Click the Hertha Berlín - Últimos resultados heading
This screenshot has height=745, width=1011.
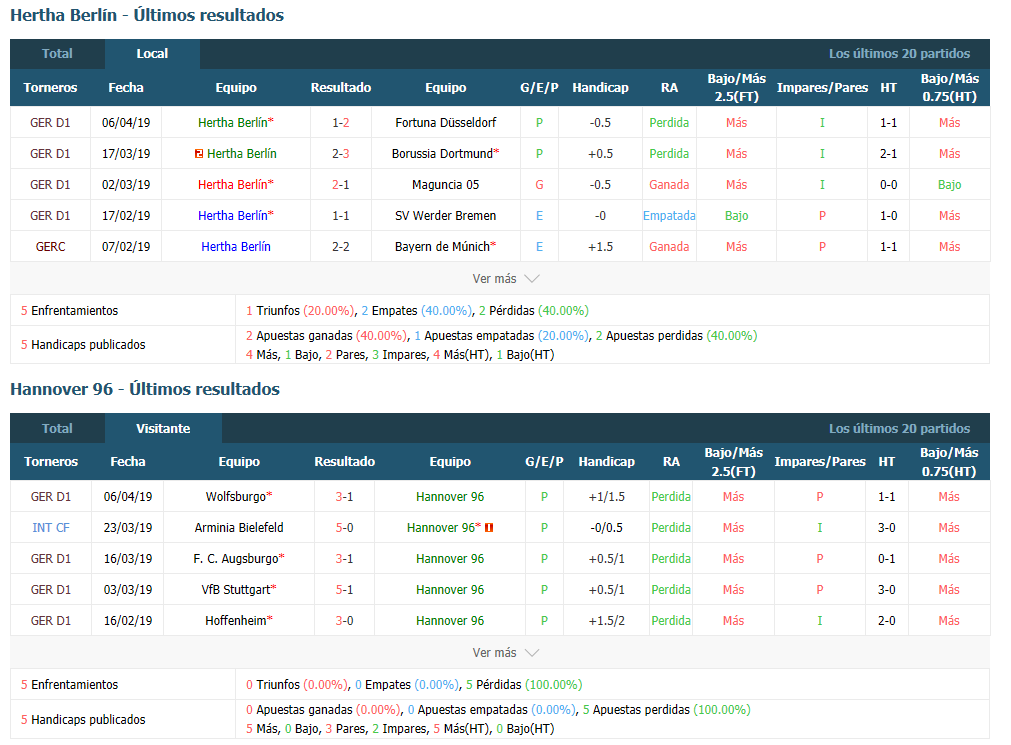[147, 15]
